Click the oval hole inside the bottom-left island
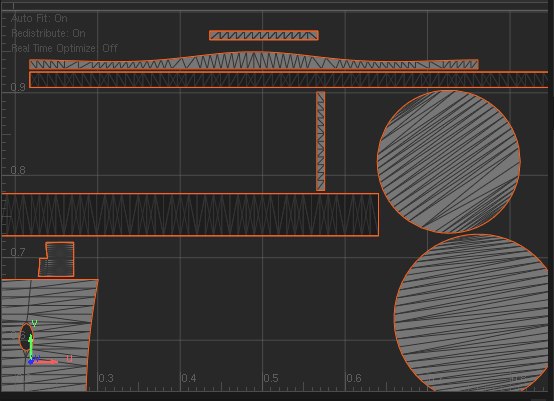Image resolution: width=554 pixels, height=401 pixels. [x=26, y=337]
